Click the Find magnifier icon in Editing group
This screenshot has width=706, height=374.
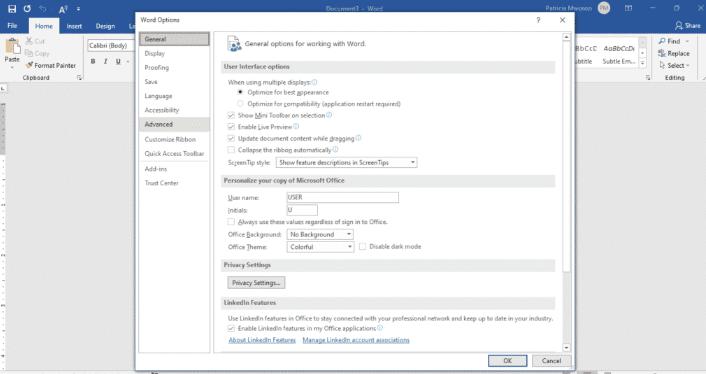[x=662, y=41]
